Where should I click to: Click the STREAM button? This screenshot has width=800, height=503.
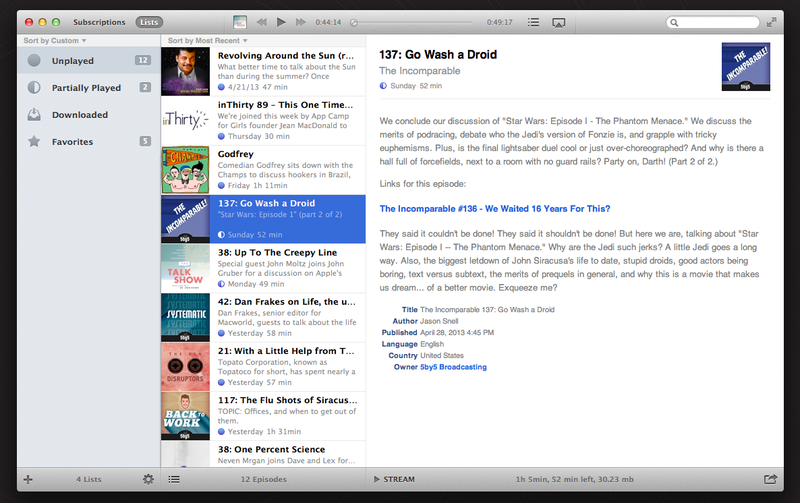click(x=394, y=480)
